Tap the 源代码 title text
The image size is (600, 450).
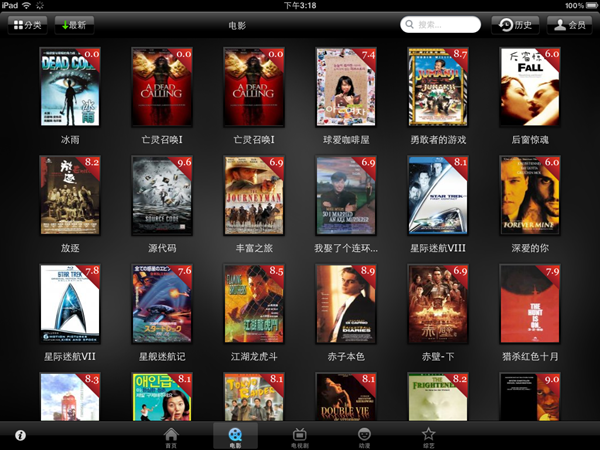coord(162,248)
